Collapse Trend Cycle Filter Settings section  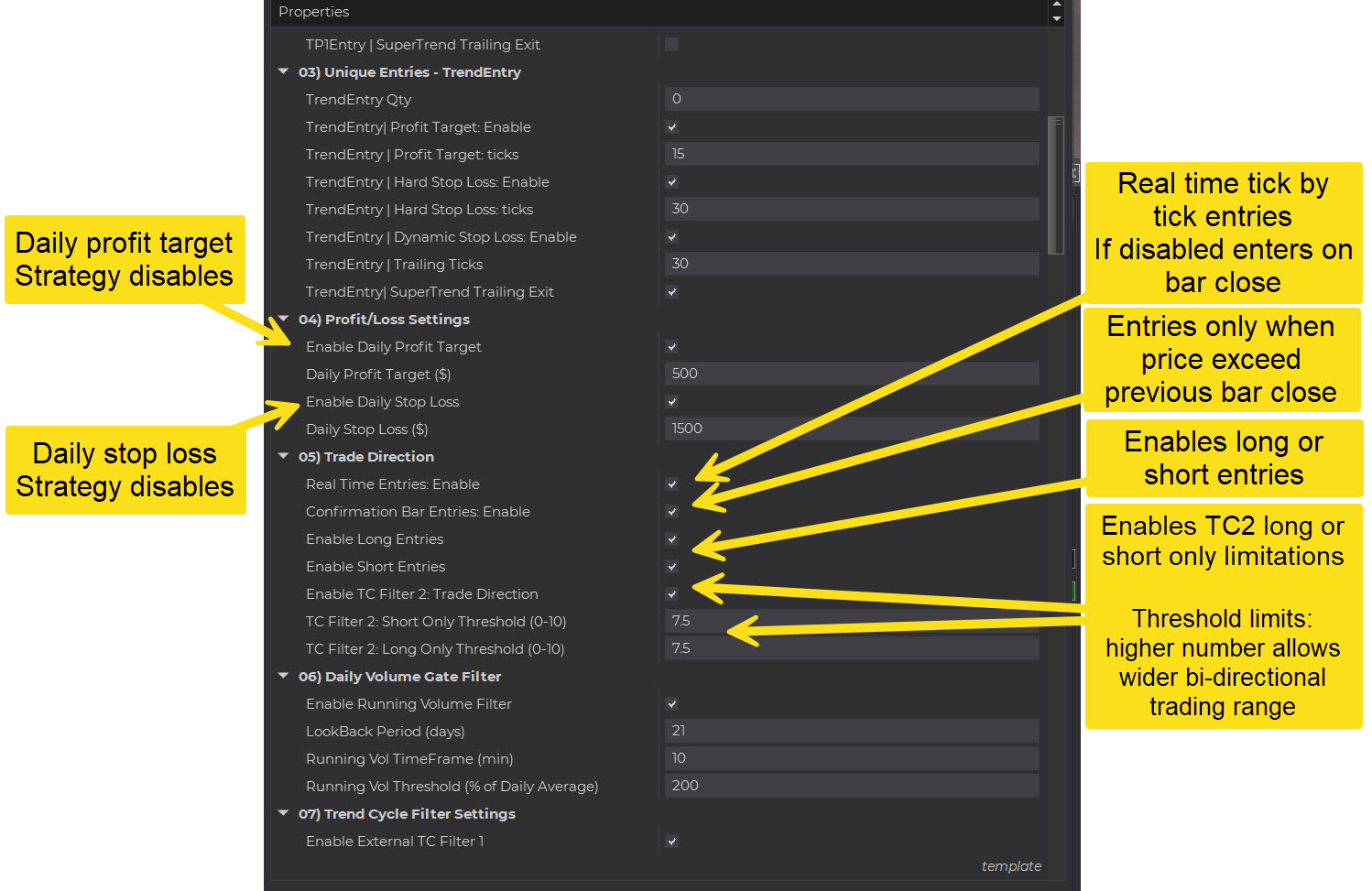coord(283,813)
